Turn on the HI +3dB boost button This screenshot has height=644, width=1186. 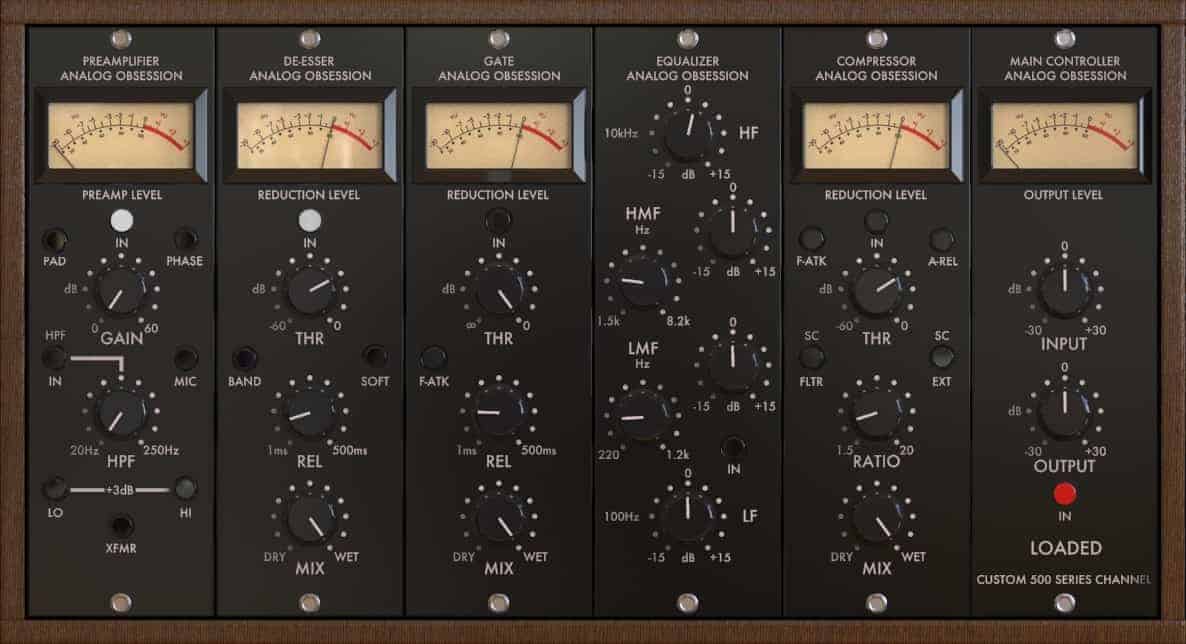(x=185, y=488)
